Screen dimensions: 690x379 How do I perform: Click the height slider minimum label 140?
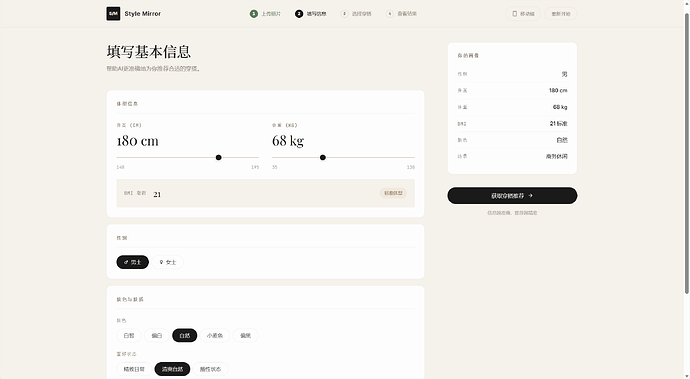(x=120, y=167)
